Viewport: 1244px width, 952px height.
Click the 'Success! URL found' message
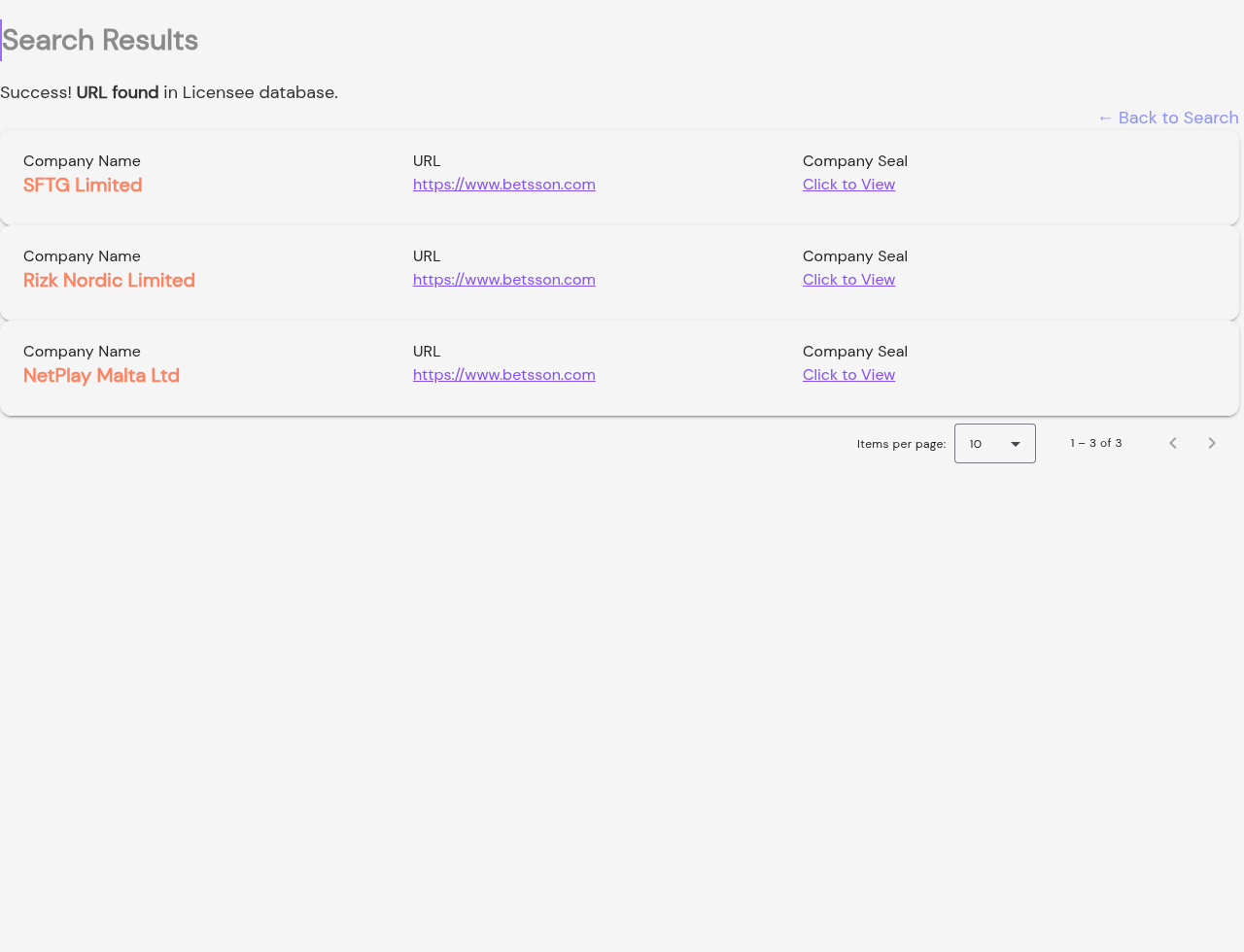[169, 92]
